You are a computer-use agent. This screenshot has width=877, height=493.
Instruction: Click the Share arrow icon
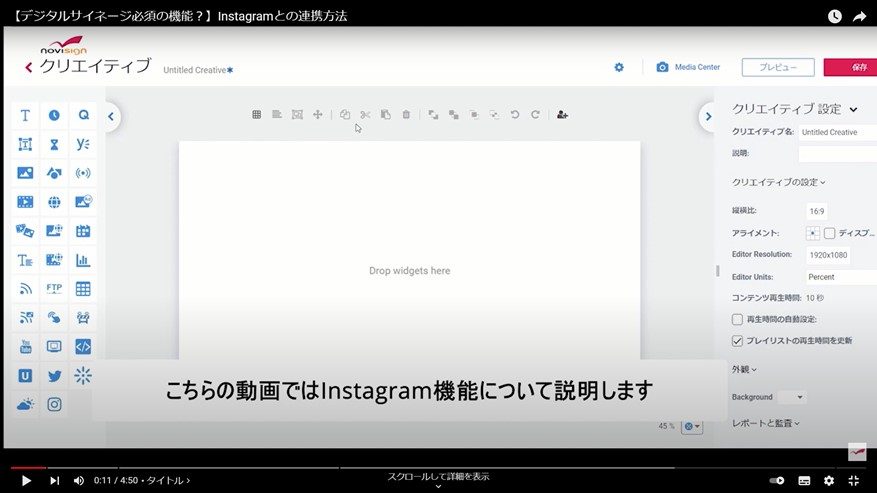[859, 16]
